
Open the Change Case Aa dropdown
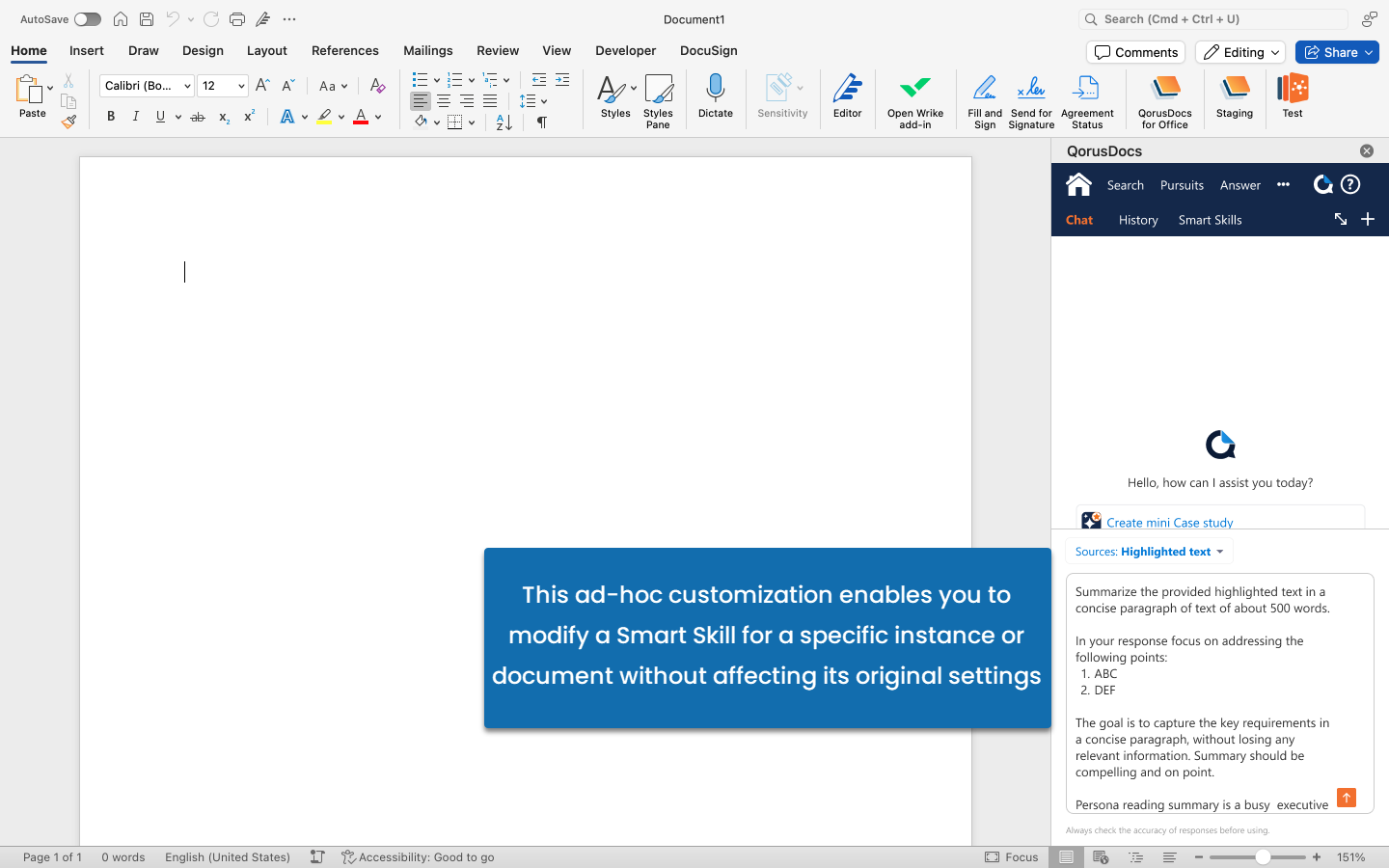[x=333, y=86]
